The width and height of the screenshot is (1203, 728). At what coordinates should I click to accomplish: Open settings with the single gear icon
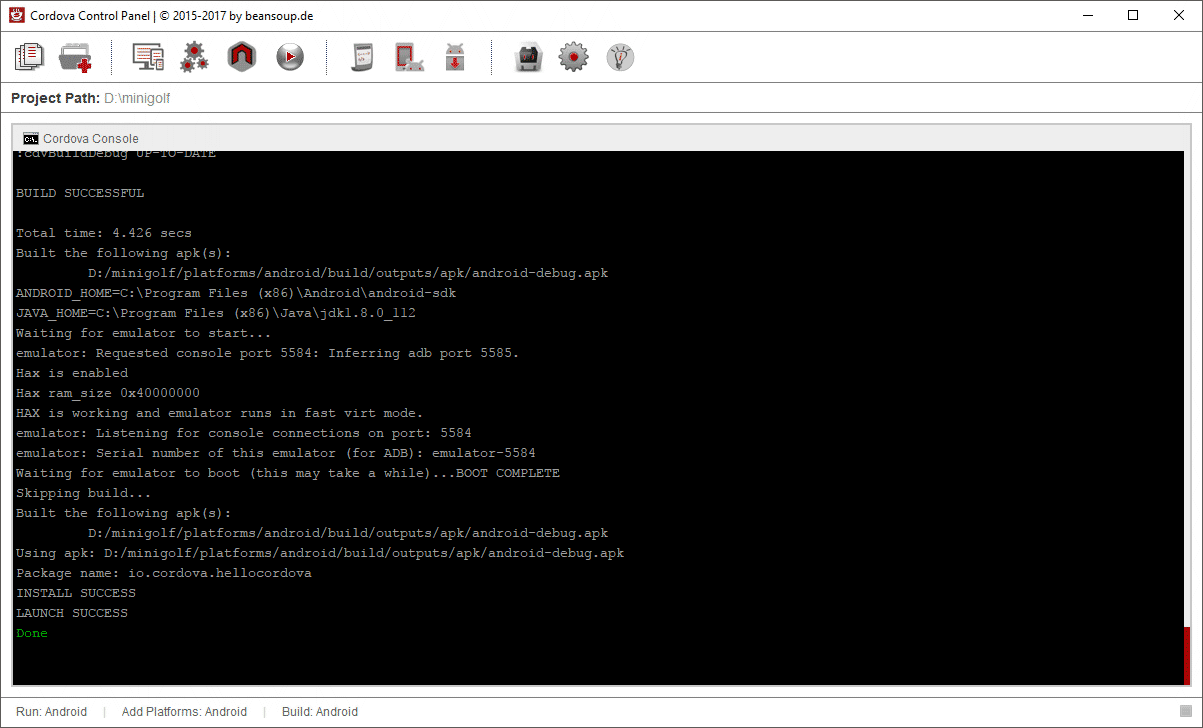573,57
